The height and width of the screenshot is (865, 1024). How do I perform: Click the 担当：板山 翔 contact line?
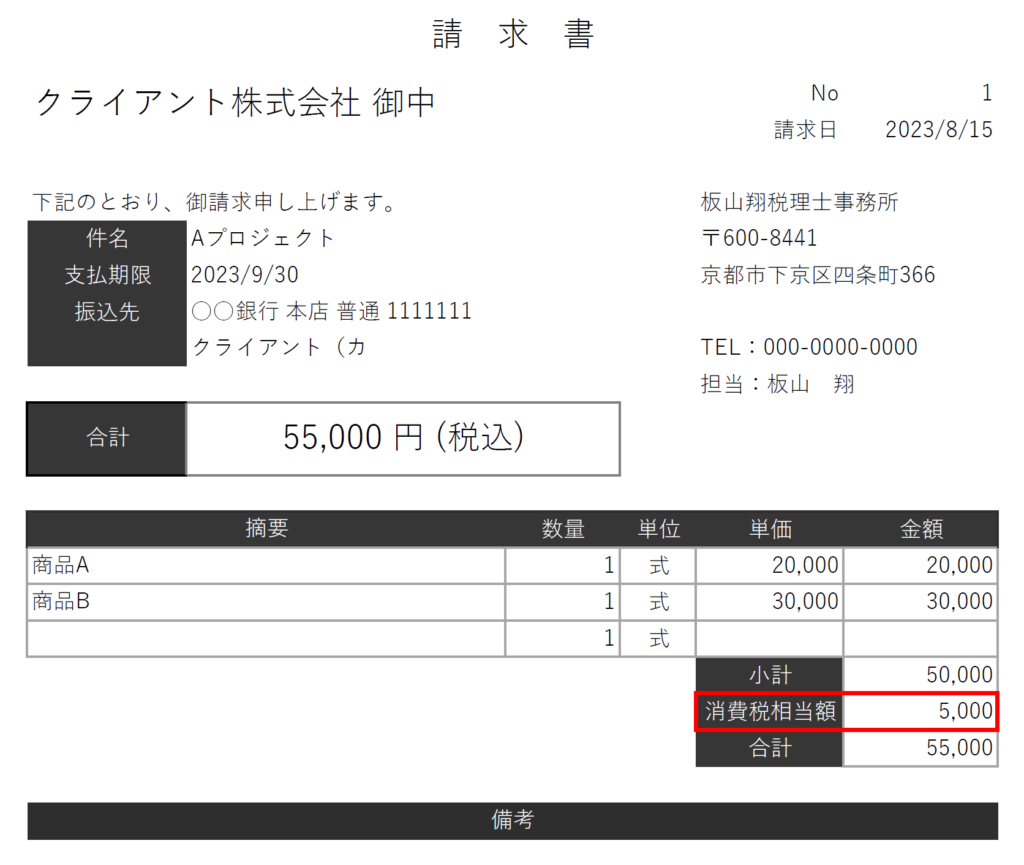780,383
